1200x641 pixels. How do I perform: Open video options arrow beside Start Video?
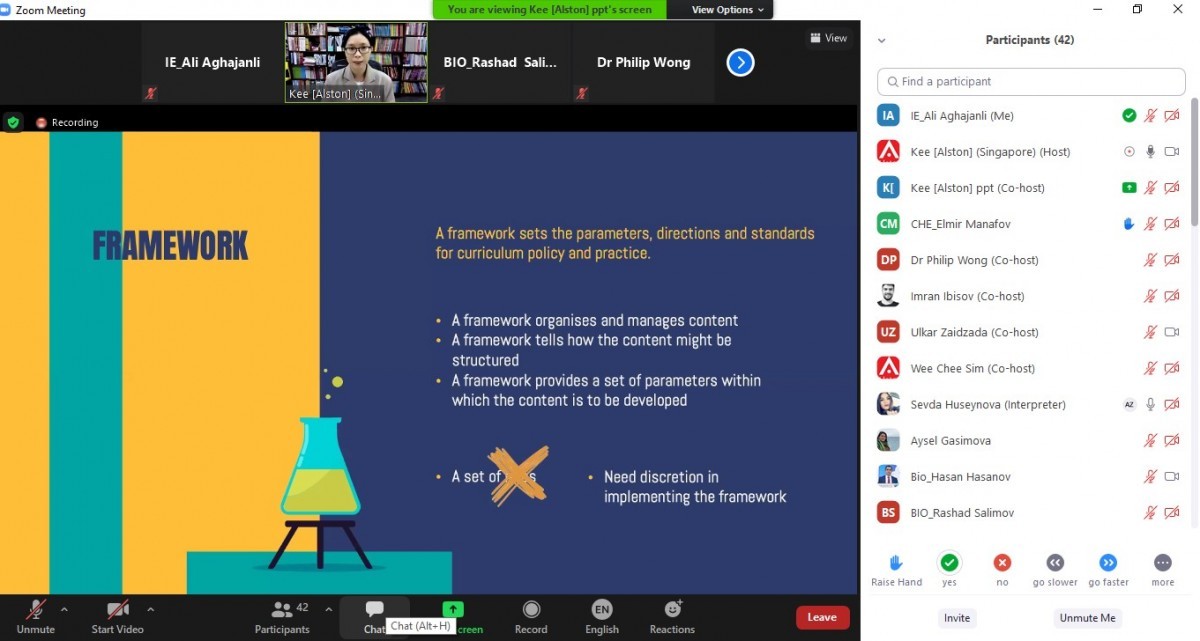pos(151,608)
